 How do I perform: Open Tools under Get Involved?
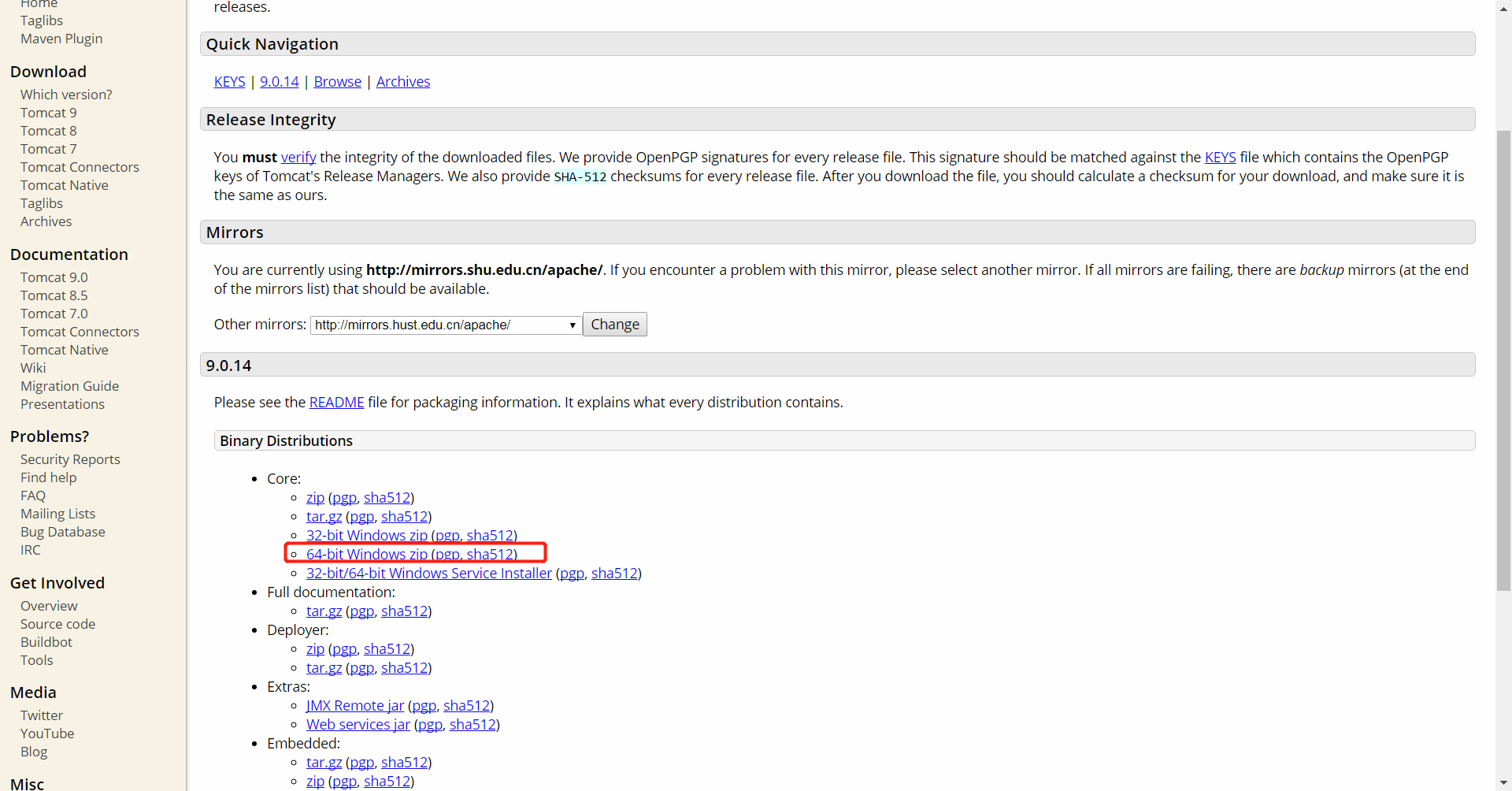click(x=37, y=660)
